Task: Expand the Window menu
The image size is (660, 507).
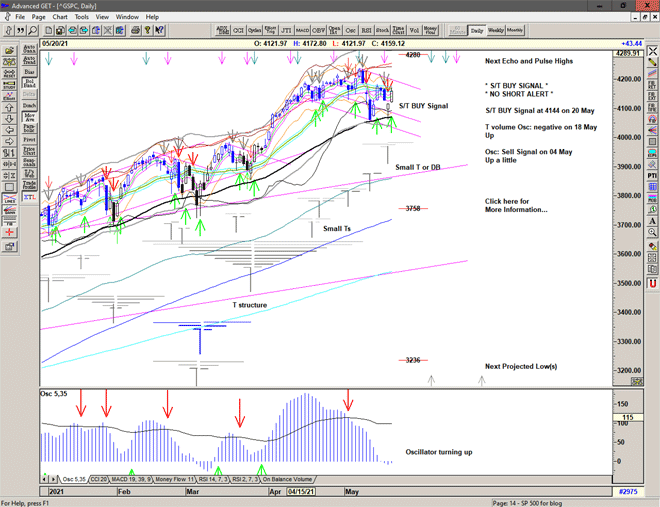Action: 127,17
